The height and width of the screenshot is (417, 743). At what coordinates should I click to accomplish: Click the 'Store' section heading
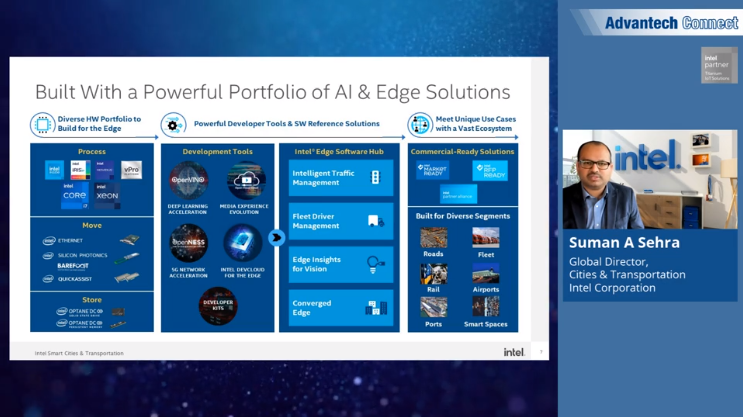92,300
